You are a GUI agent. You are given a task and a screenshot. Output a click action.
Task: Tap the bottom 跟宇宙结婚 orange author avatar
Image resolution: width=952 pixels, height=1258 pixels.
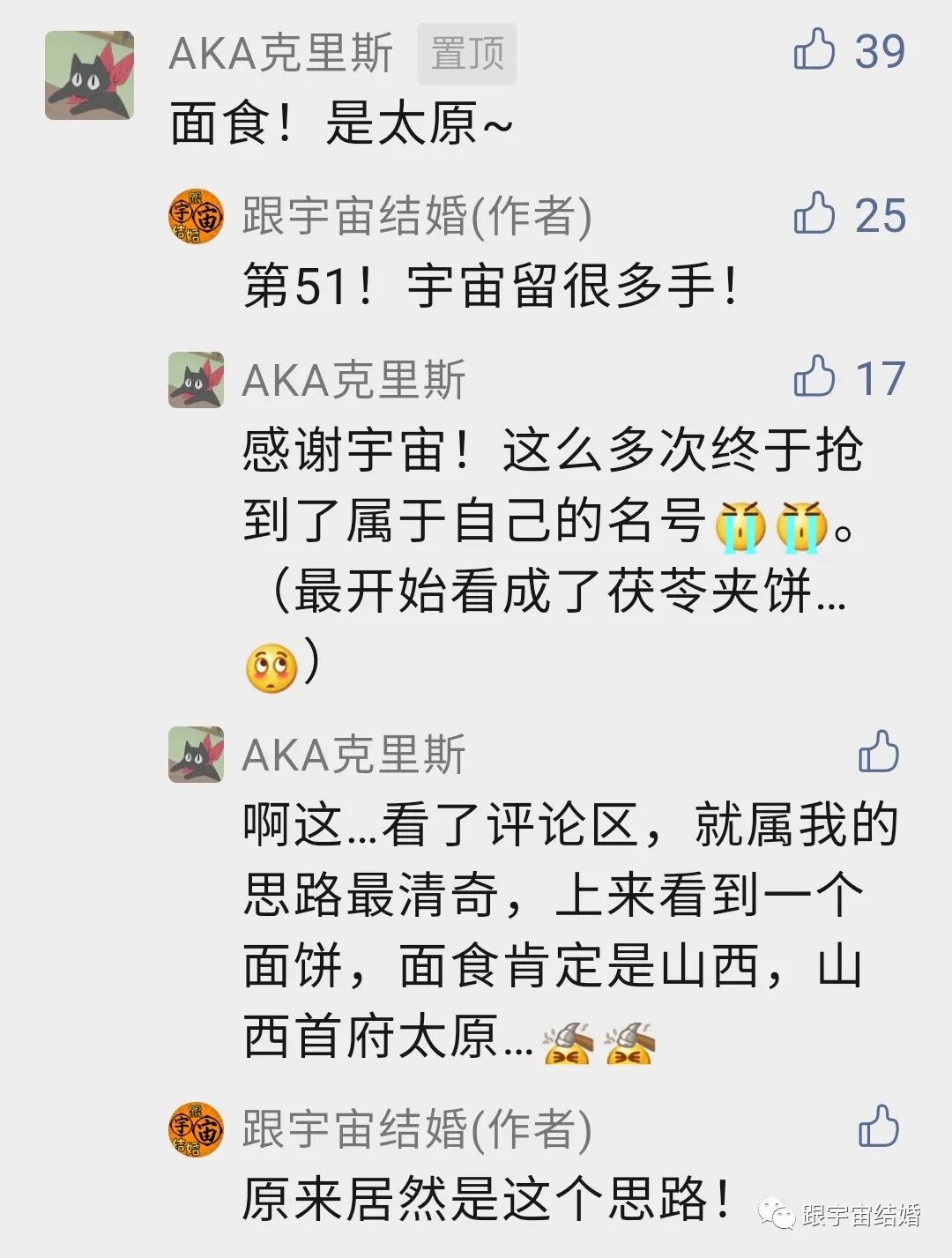pyautogui.click(x=196, y=1129)
